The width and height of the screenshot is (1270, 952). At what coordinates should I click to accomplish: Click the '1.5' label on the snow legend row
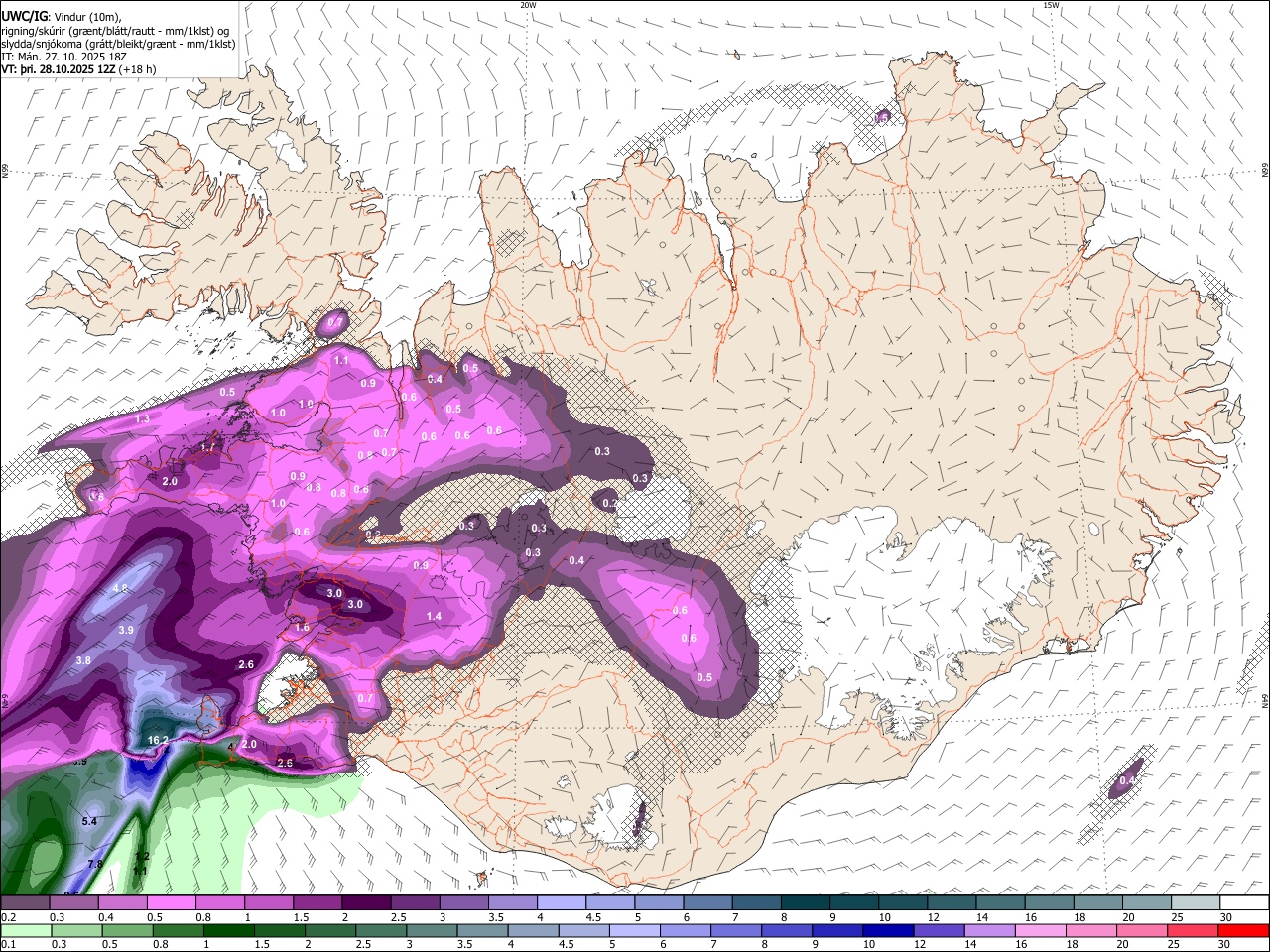[x=301, y=917]
